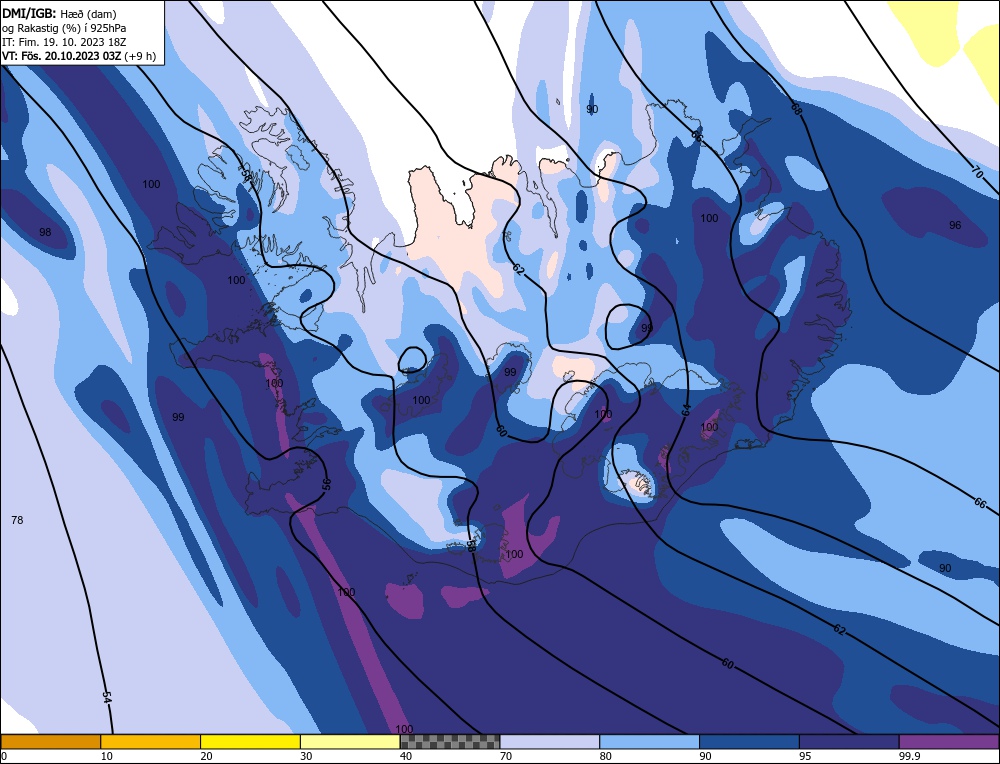The width and height of the screenshot is (1000, 764).
Task: Click the dark navy 95–99.9 legend swatch
Action: tap(849, 741)
